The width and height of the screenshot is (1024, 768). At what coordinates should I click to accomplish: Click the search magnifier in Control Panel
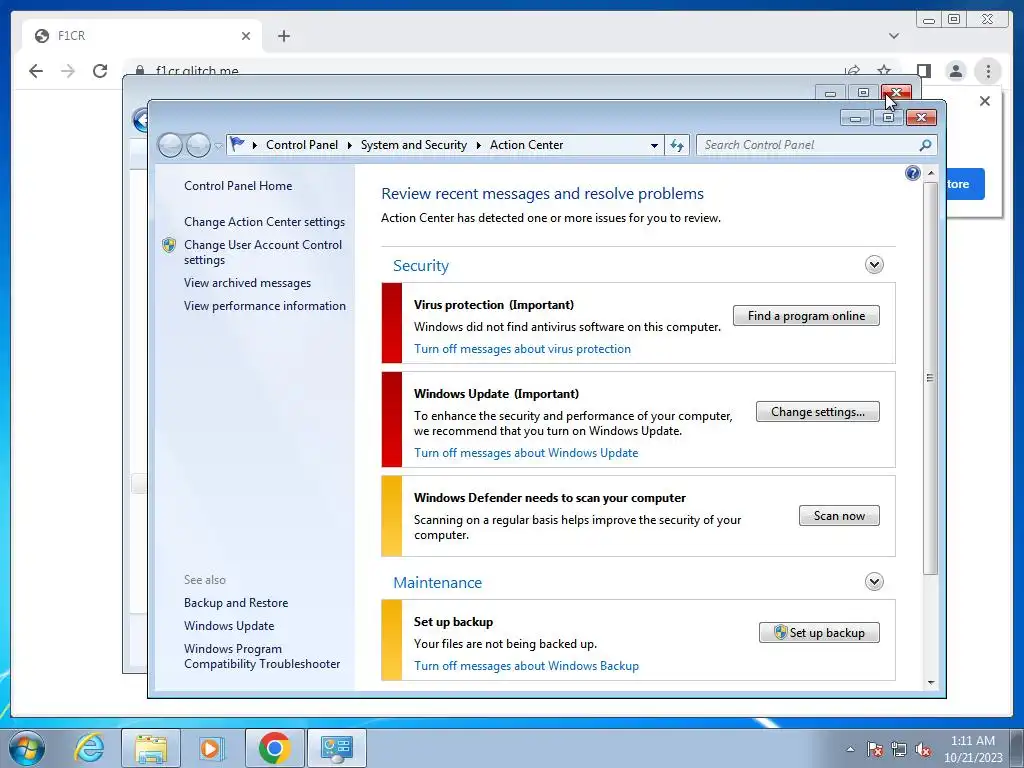click(x=925, y=145)
